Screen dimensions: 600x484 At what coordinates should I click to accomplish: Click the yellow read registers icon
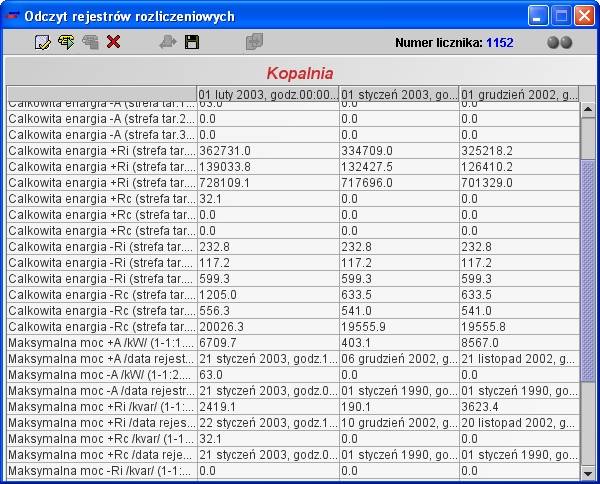pyautogui.click(x=66, y=42)
